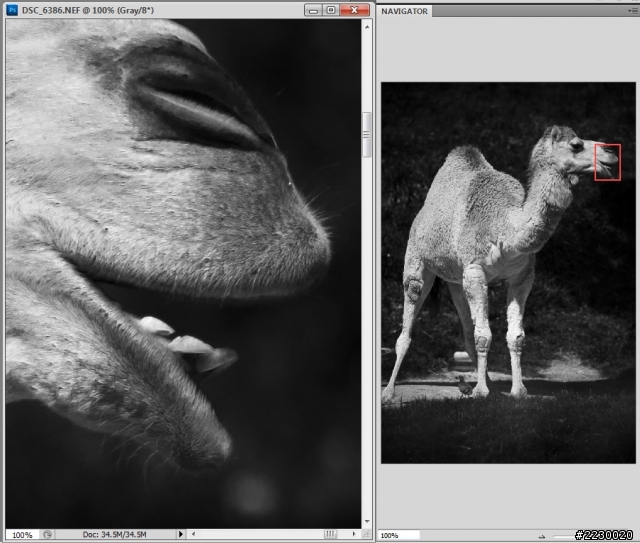Screen dimensions: 640x543
Task: Close the DSC_6386.NEF document window
Action: 354,10
